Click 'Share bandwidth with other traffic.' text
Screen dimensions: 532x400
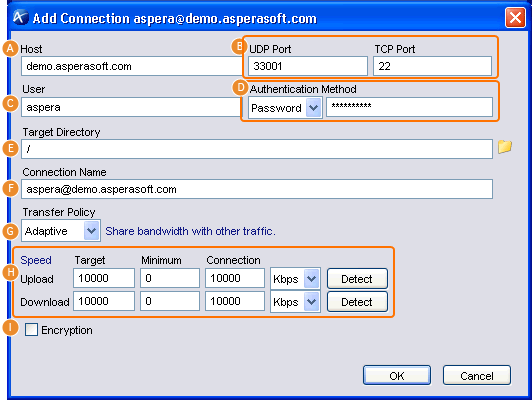tap(190, 231)
